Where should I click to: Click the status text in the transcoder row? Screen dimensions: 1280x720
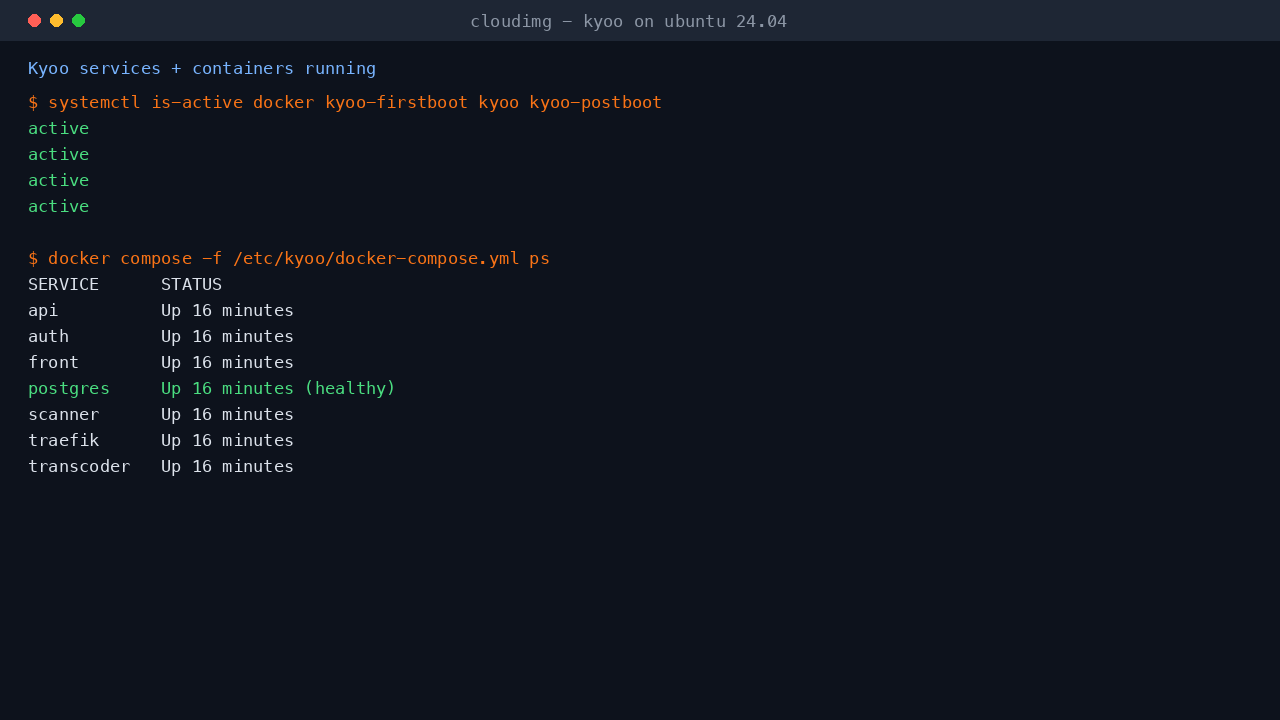pyautogui.click(x=228, y=466)
